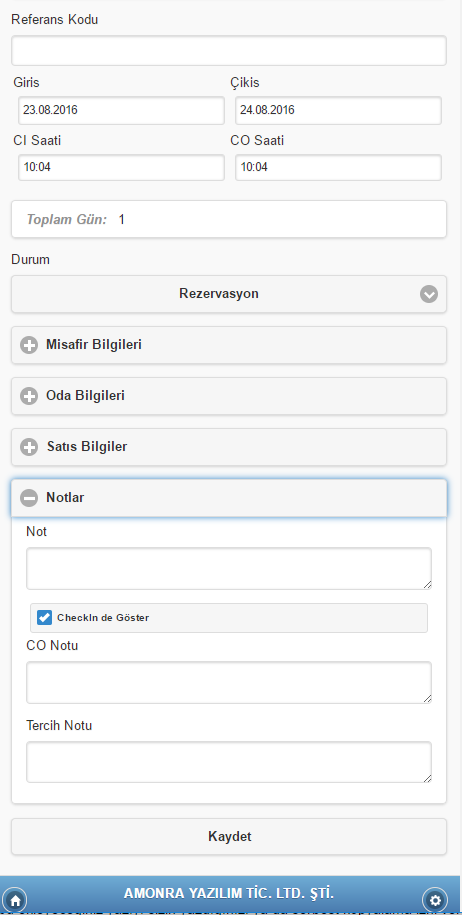Expand the Oda Bilgileri section
Screen dimensions: 462x915
click(x=229, y=396)
